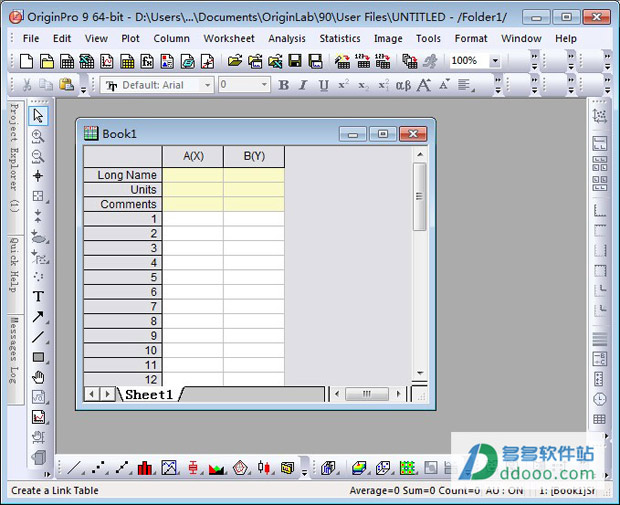Toggle Underline formatting

tap(323, 85)
